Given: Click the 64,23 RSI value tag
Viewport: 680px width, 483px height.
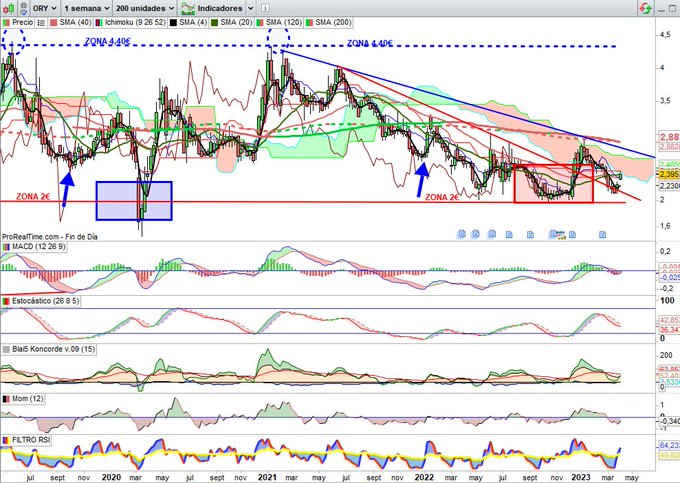Looking at the screenshot, I should 670,445.
